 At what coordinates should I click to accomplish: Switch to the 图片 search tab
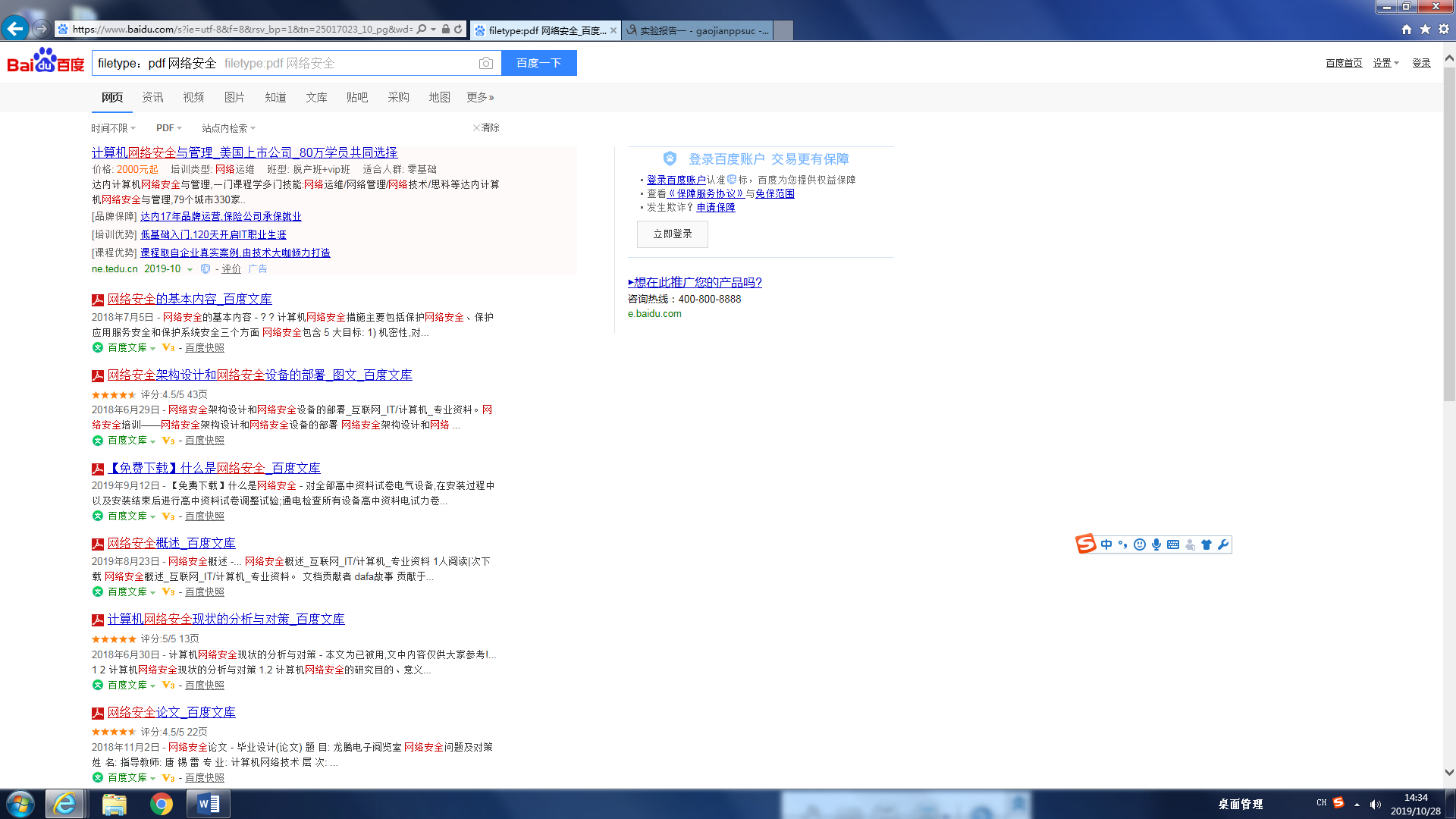click(234, 97)
